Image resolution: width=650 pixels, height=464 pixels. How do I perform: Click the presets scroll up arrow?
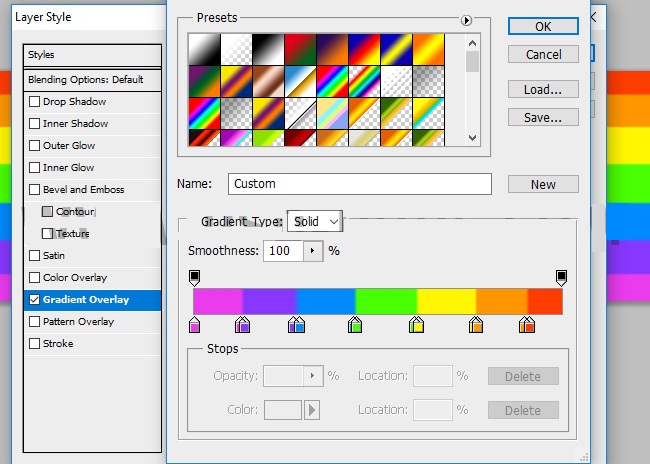click(x=473, y=43)
